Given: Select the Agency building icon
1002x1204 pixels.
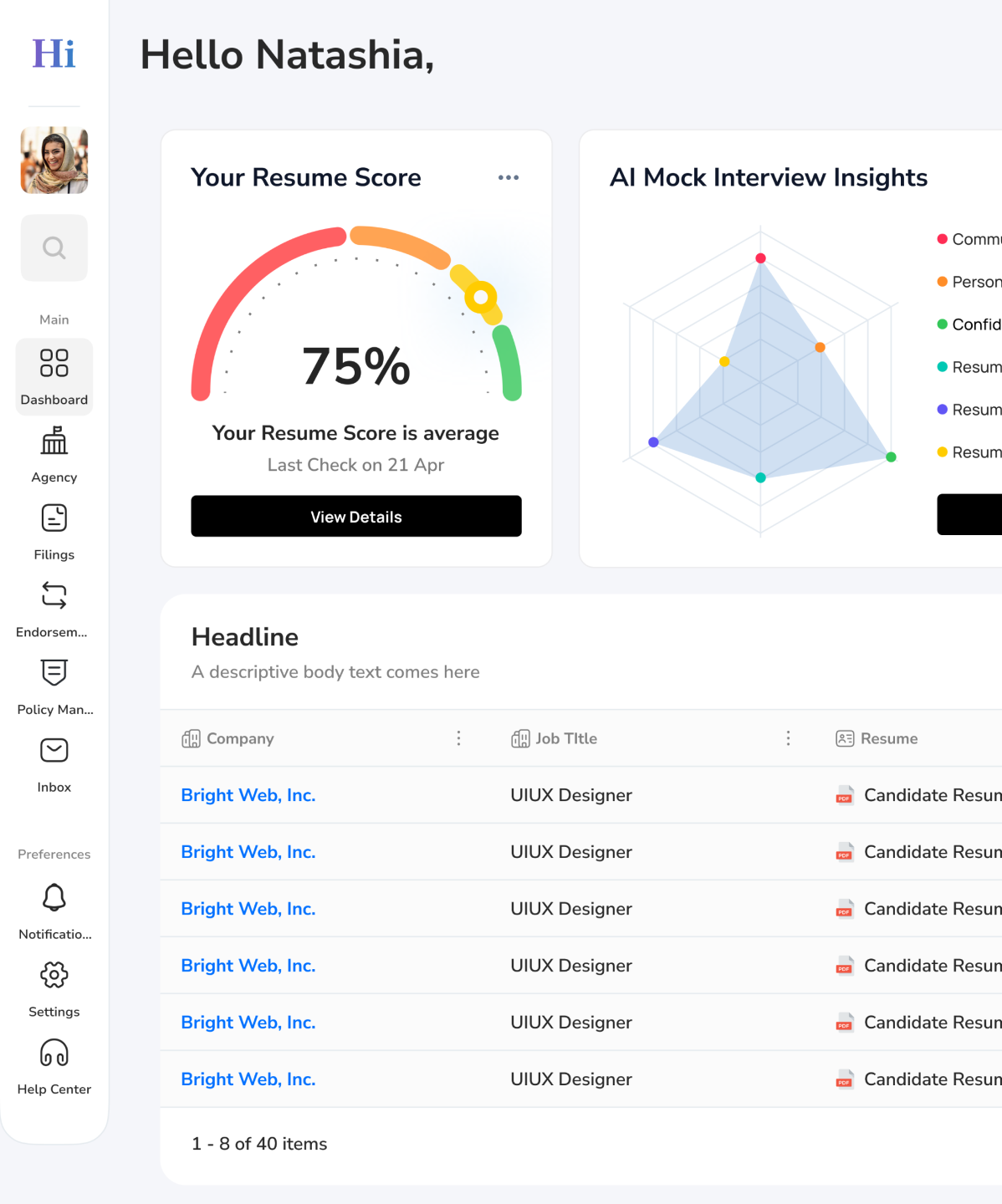Looking at the screenshot, I should (54, 441).
